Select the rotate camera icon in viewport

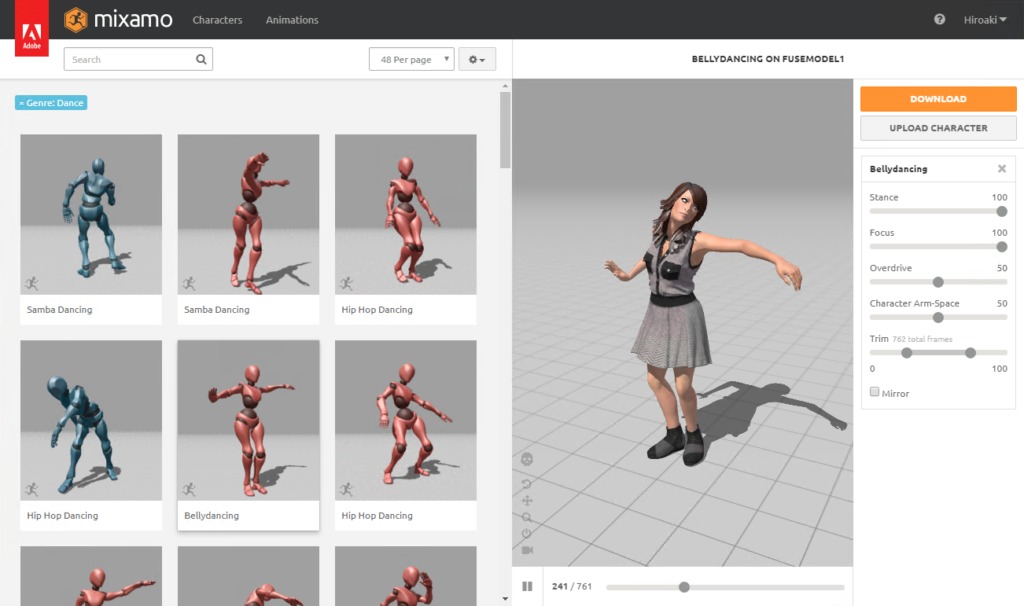pyautogui.click(x=526, y=484)
